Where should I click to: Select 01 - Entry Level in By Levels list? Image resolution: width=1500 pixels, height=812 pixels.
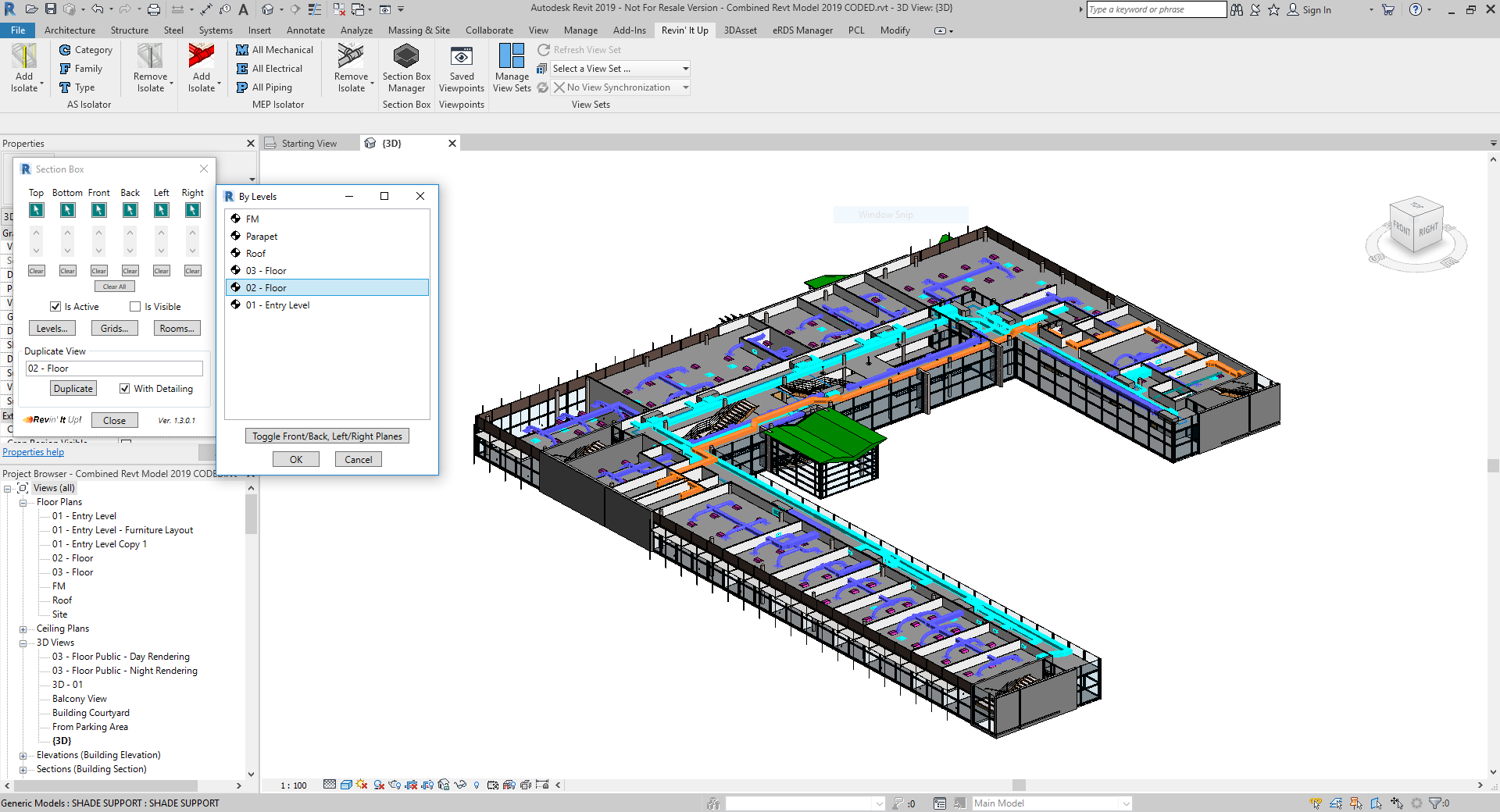pos(327,305)
